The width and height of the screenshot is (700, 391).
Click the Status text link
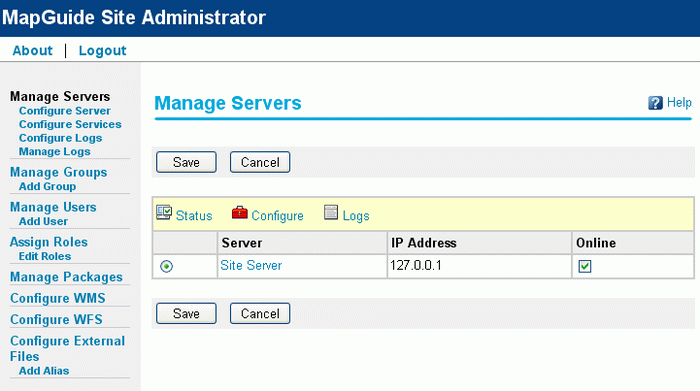pos(194,216)
